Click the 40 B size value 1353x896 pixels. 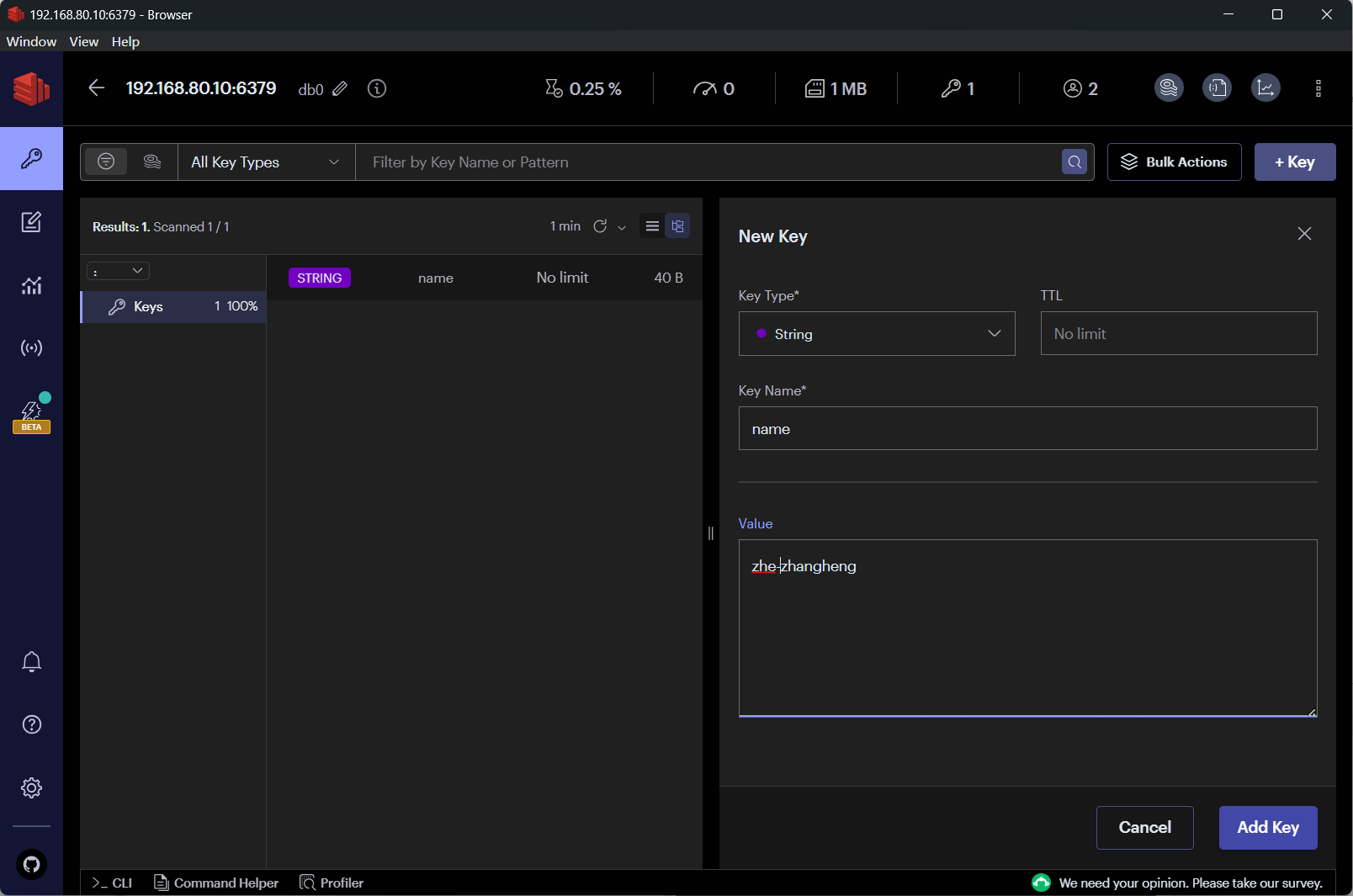coord(668,278)
